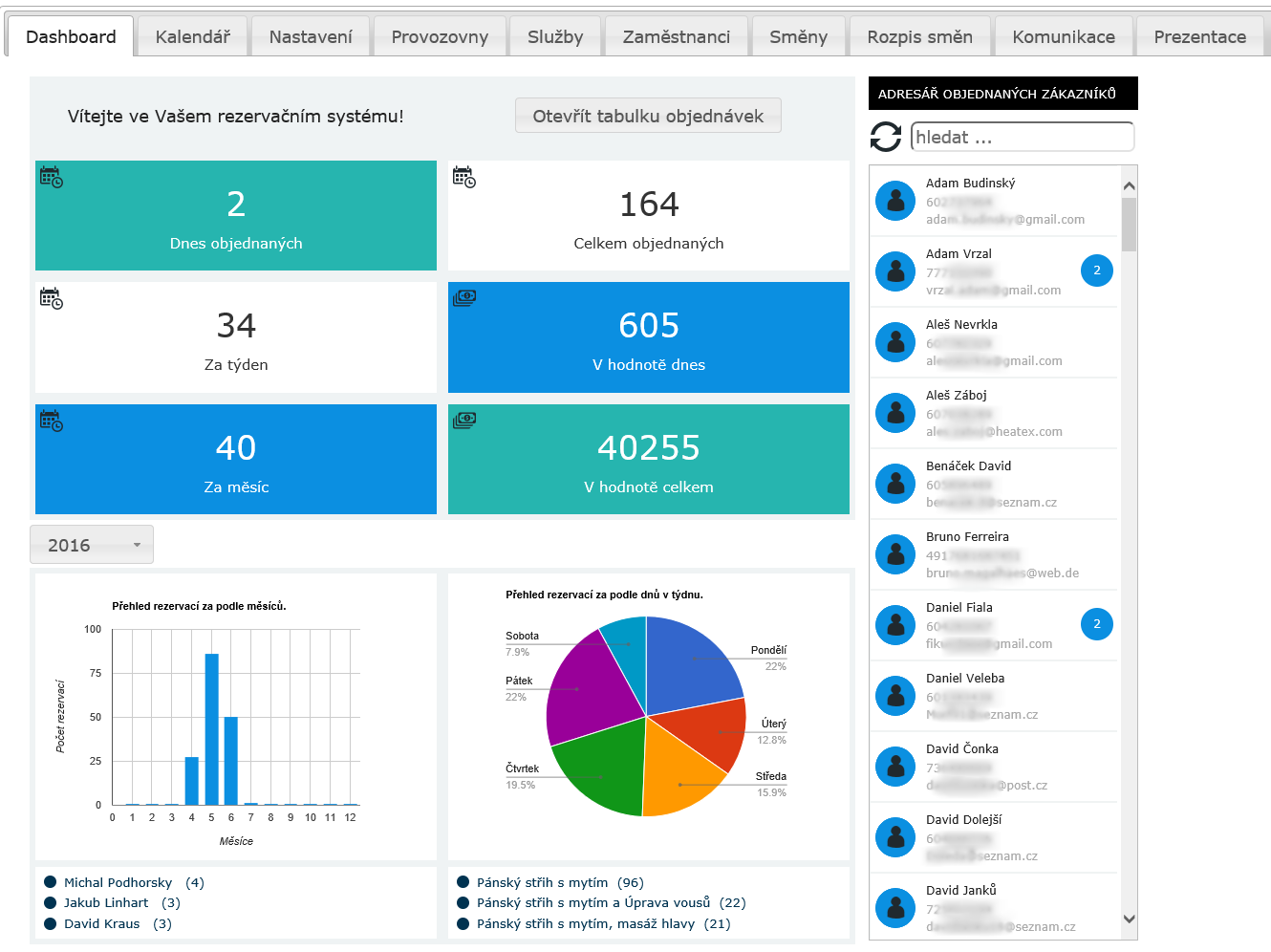1271x952 pixels.
Task: Open the Celkem objednaných tile
Action: pos(649,215)
